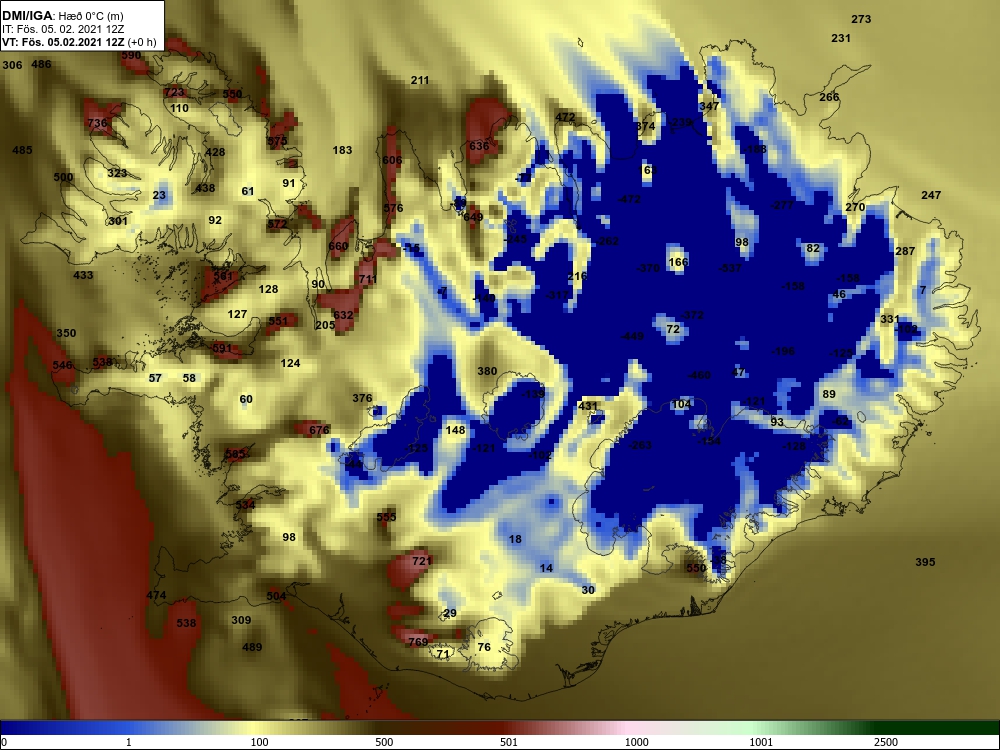
Task: Click the map value '723'
Action: coord(174,92)
